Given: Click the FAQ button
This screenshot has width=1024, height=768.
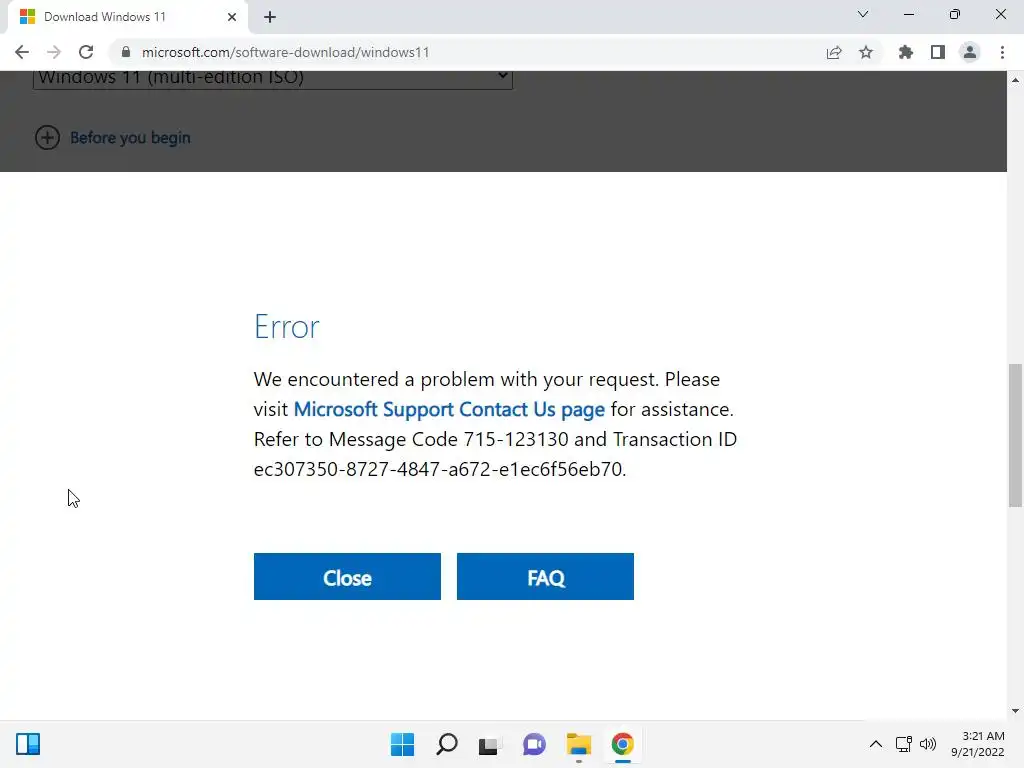Looking at the screenshot, I should tap(545, 577).
